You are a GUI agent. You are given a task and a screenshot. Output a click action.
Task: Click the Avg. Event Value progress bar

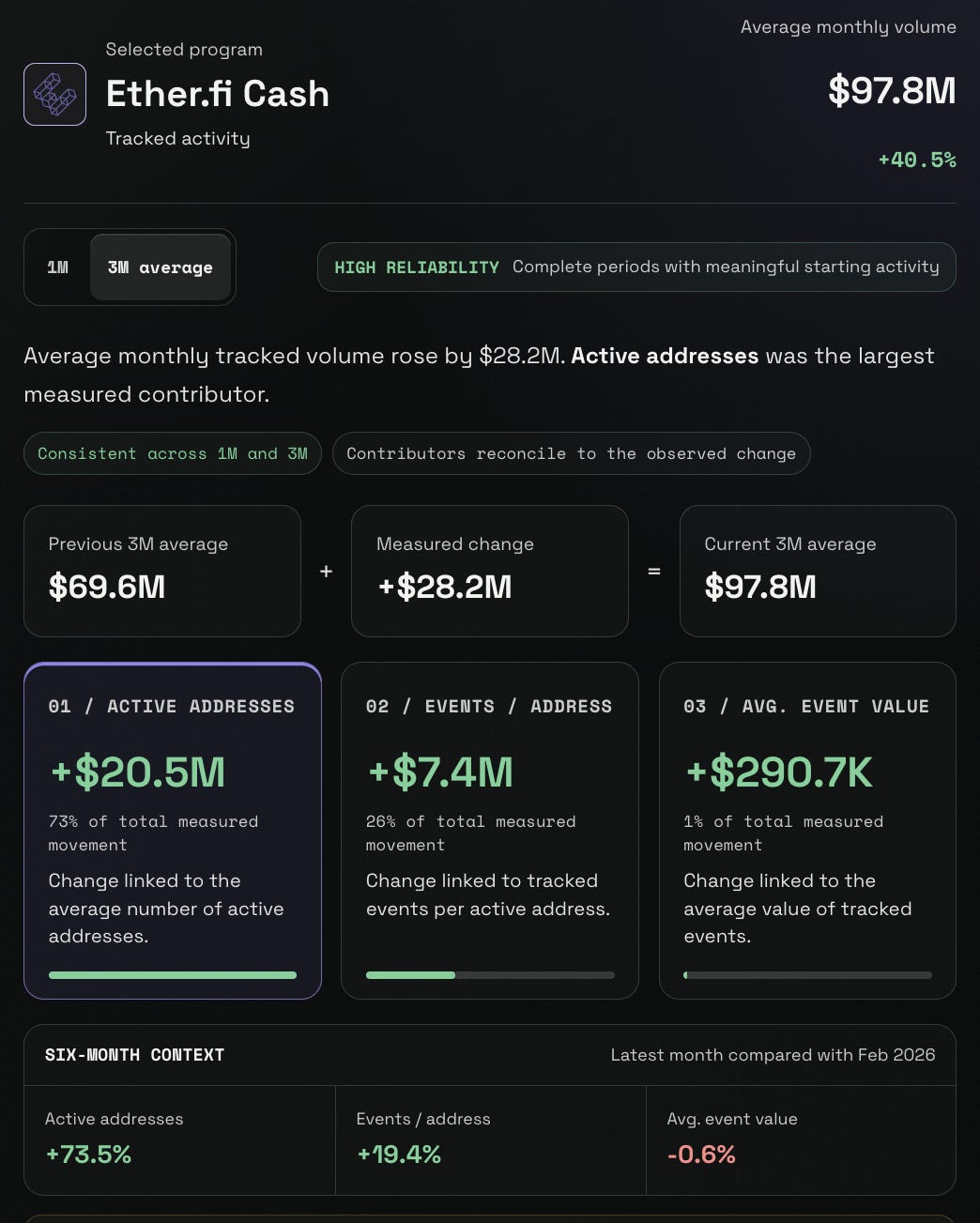tap(807, 975)
